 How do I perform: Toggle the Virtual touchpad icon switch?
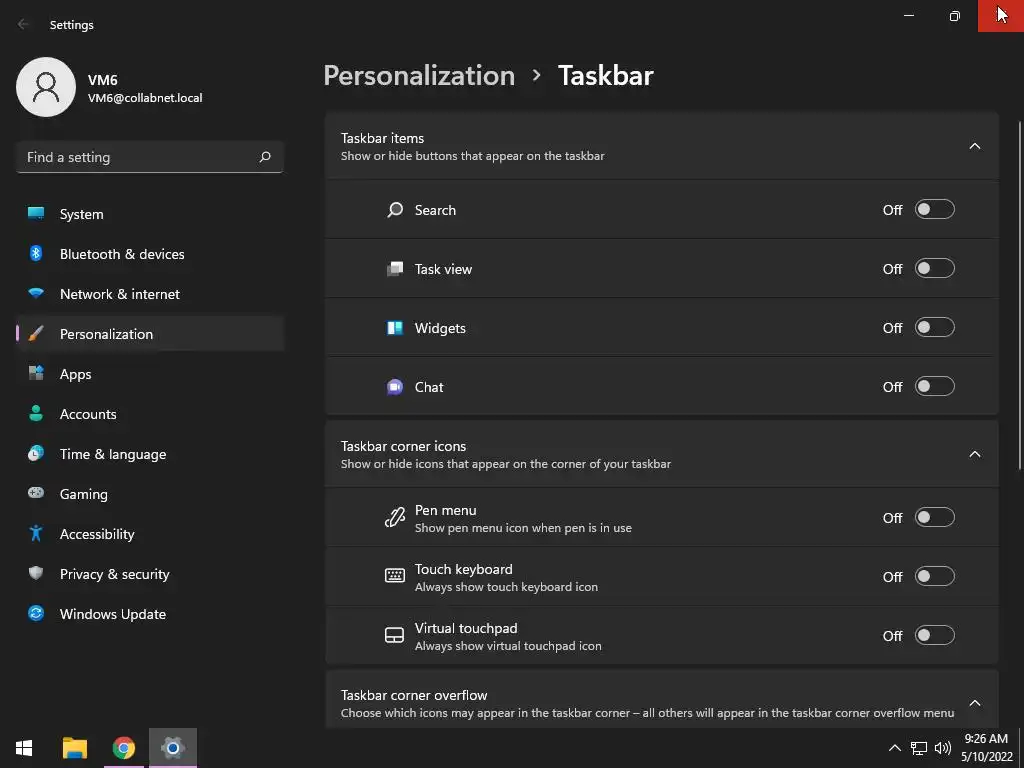[935, 636]
